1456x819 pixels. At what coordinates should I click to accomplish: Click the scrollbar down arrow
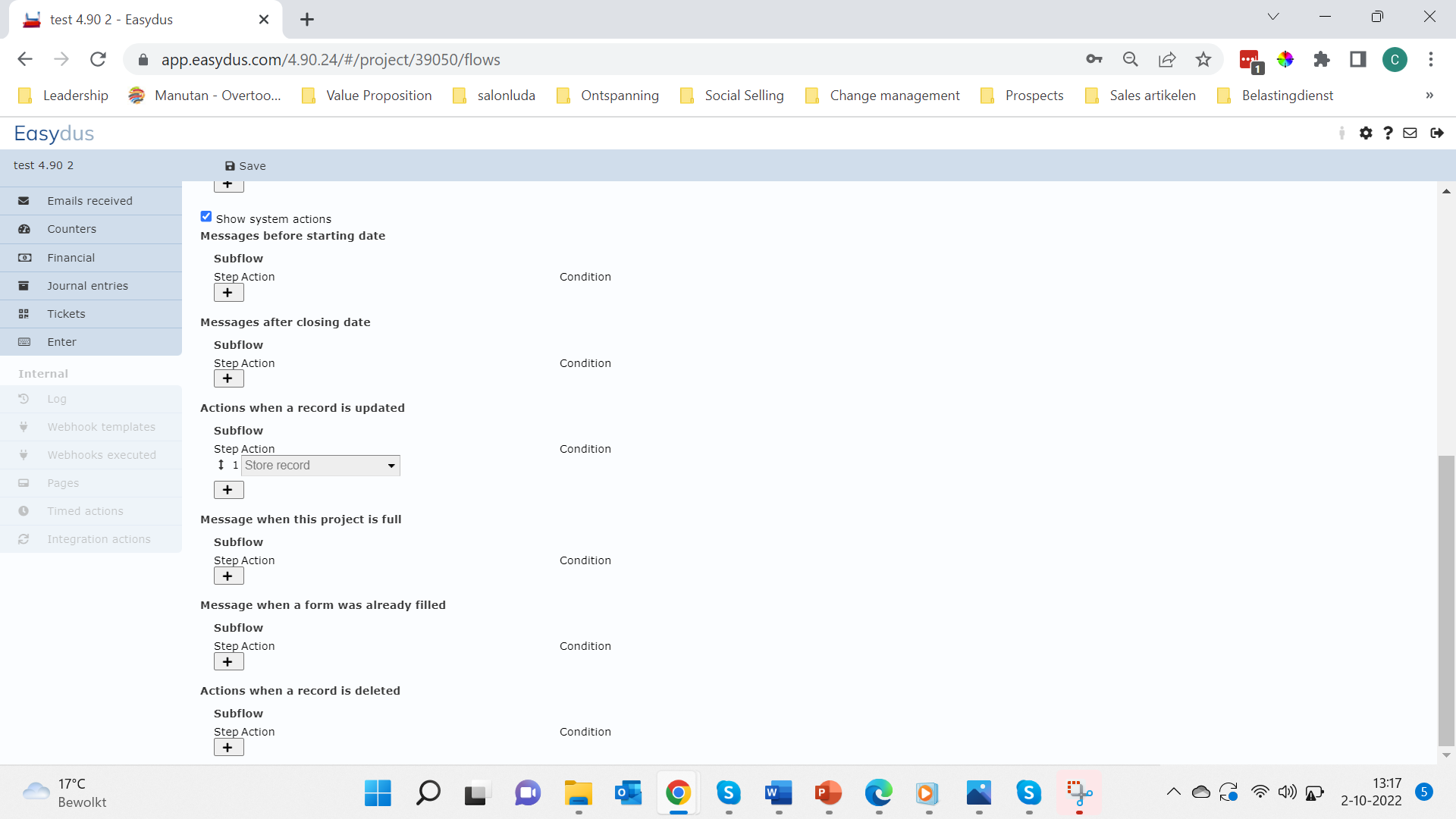click(x=1446, y=755)
